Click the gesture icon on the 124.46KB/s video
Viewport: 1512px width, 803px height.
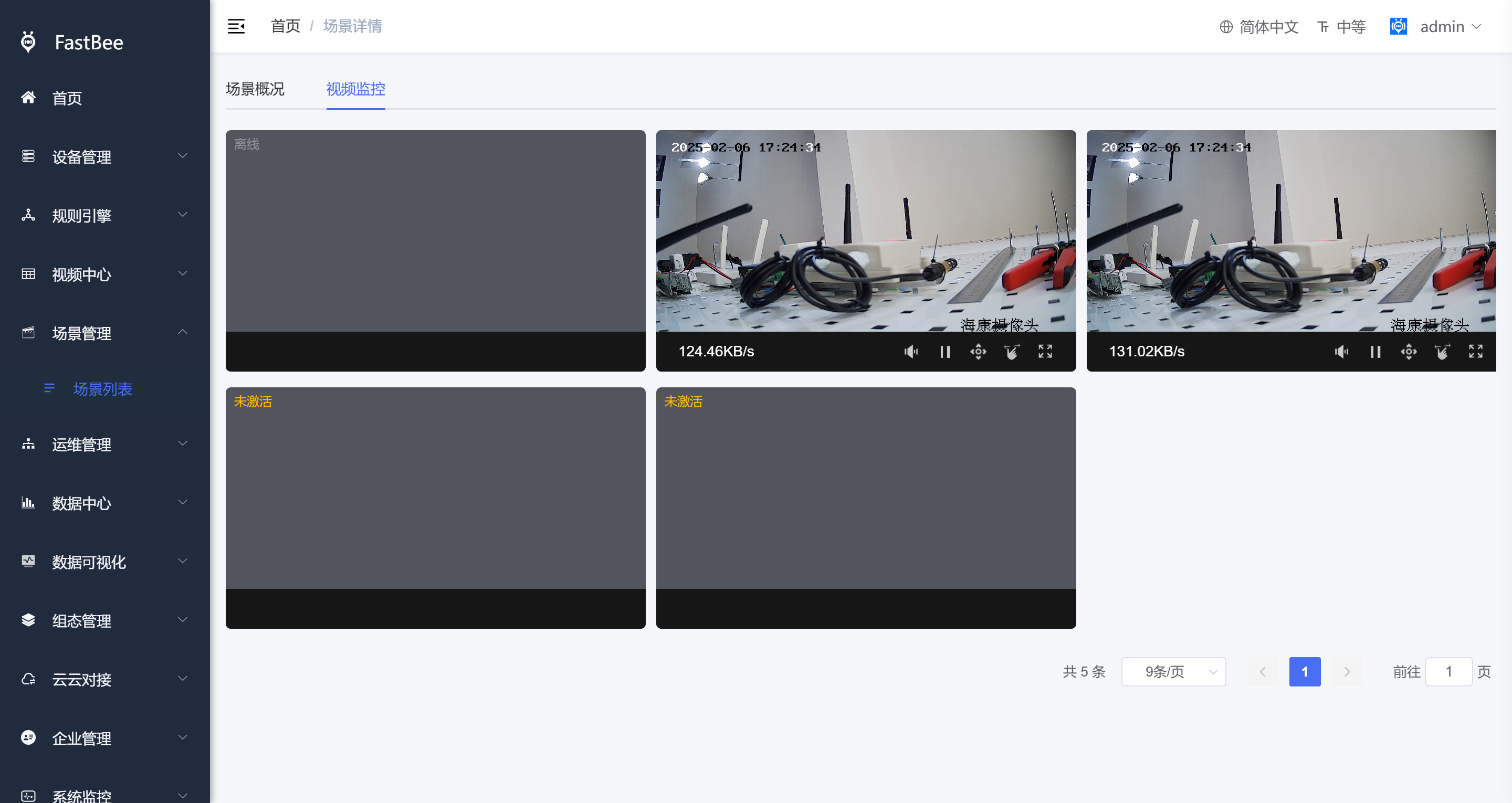coord(1011,352)
